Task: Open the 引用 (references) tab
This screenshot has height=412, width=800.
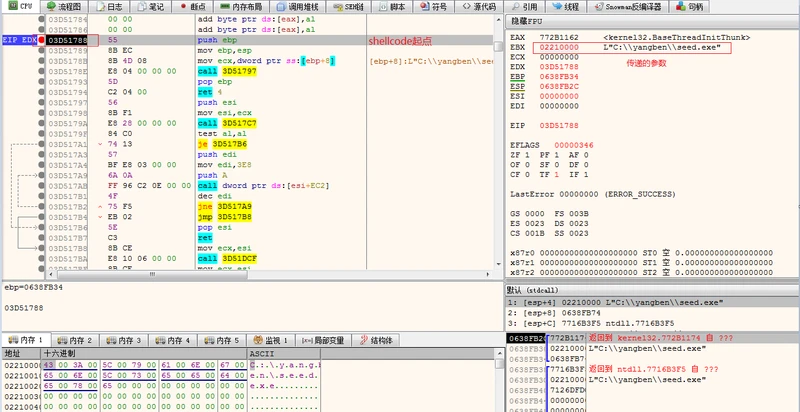Action: click(525, 7)
